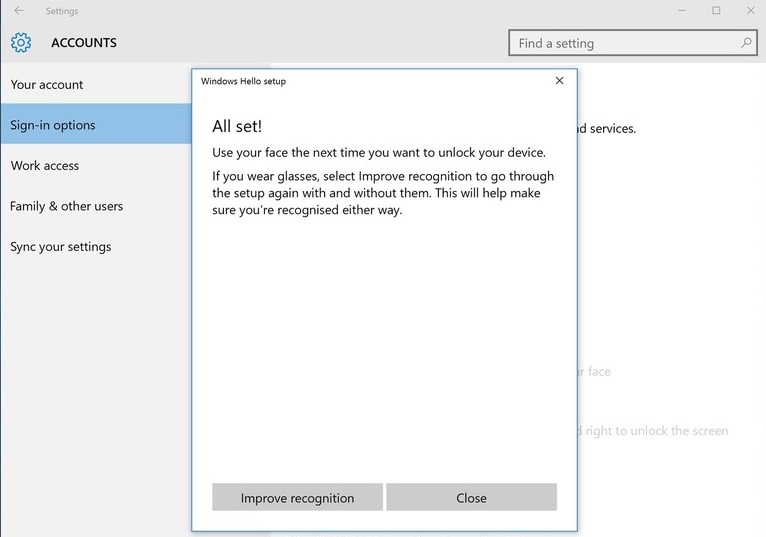Close the Windows Hello setup via Close button
This screenshot has height=537, width=766.
coord(471,497)
